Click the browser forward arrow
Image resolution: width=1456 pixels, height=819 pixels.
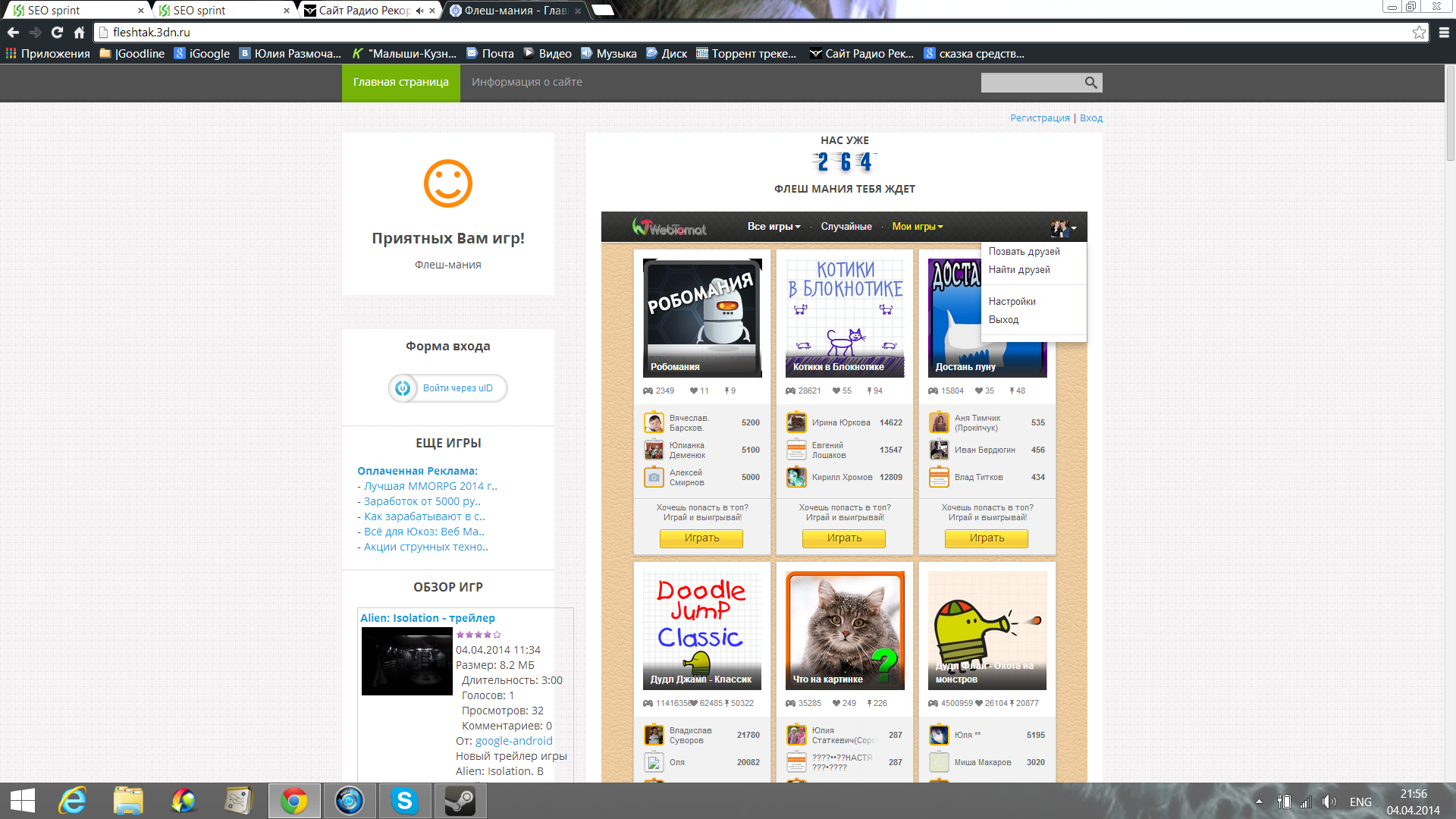35,33
